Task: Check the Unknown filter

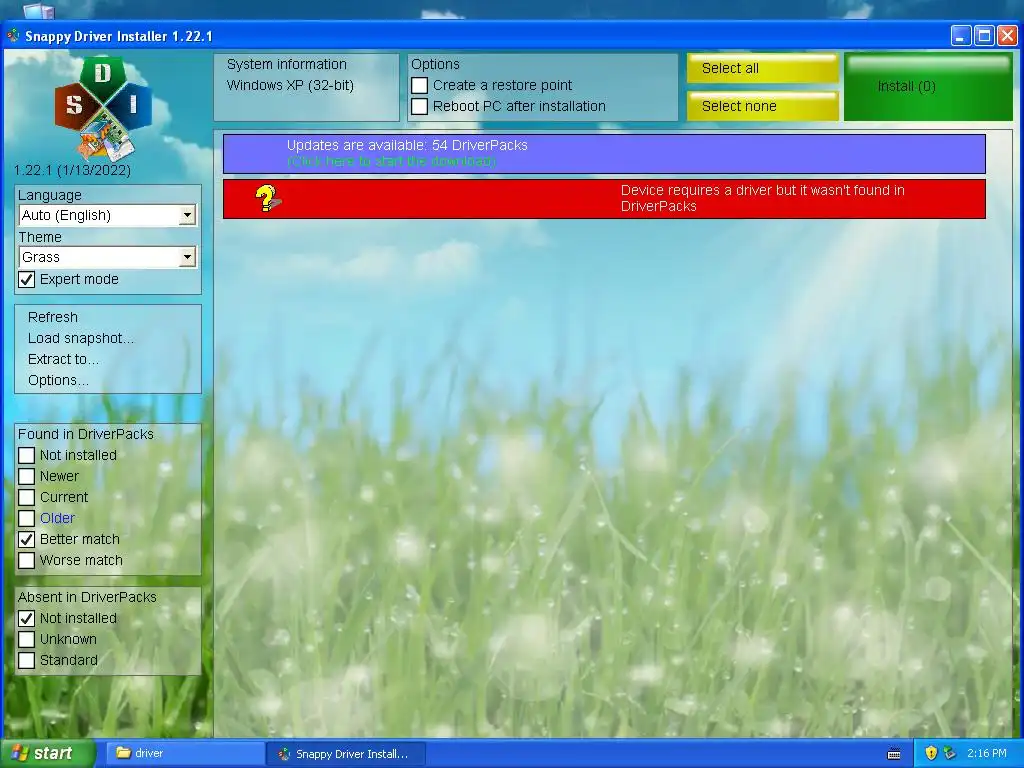Action: tap(27, 639)
